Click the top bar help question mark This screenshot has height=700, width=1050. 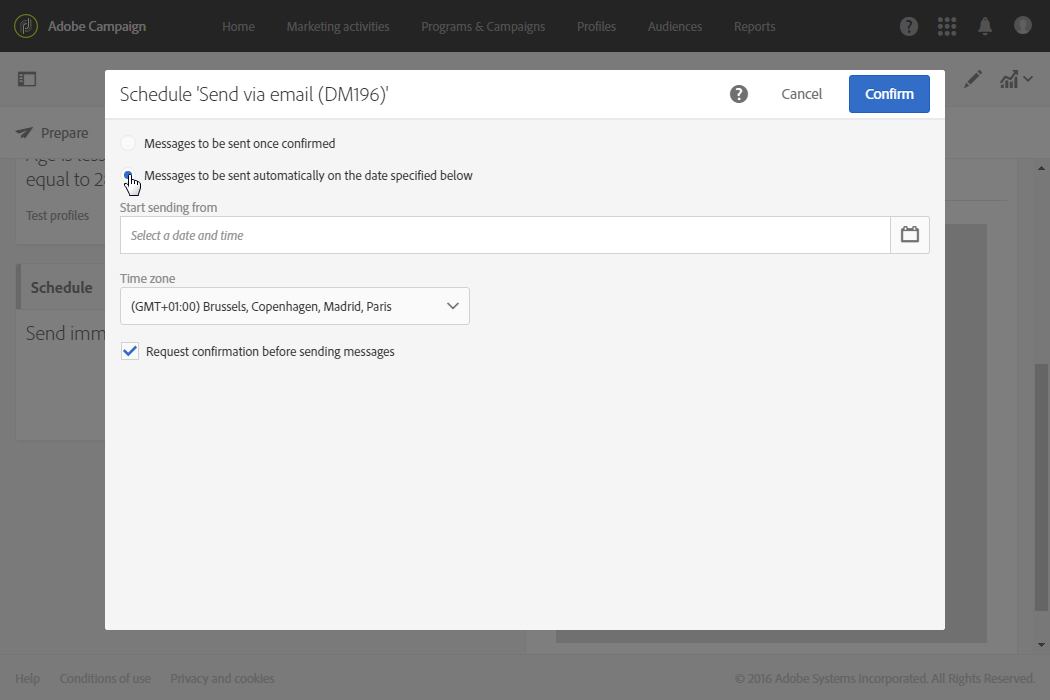tap(909, 27)
